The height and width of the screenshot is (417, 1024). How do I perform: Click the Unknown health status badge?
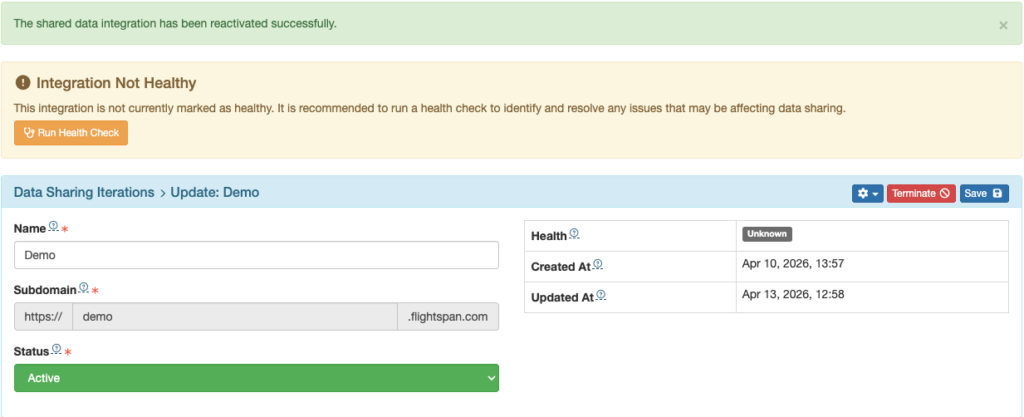click(x=767, y=234)
